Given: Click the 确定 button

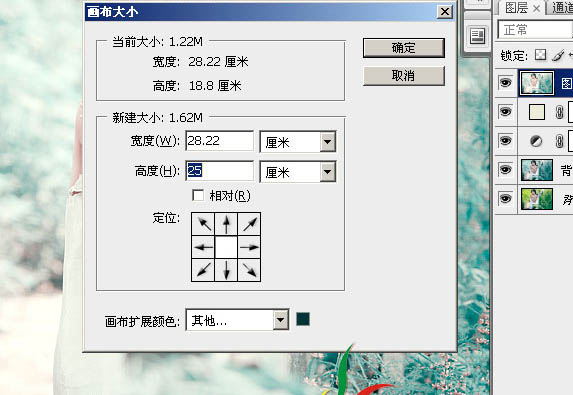Looking at the screenshot, I should tap(403, 48).
